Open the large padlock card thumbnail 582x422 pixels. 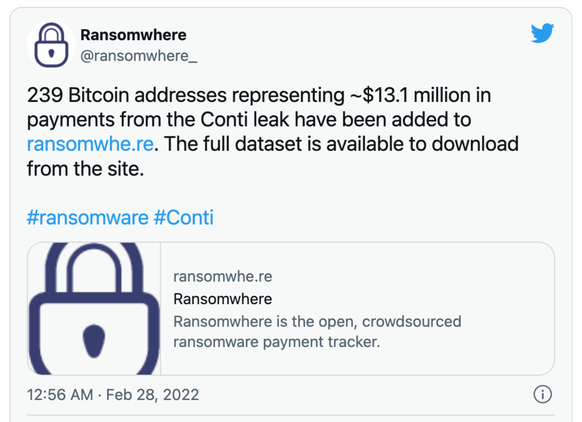[x=94, y=308]
